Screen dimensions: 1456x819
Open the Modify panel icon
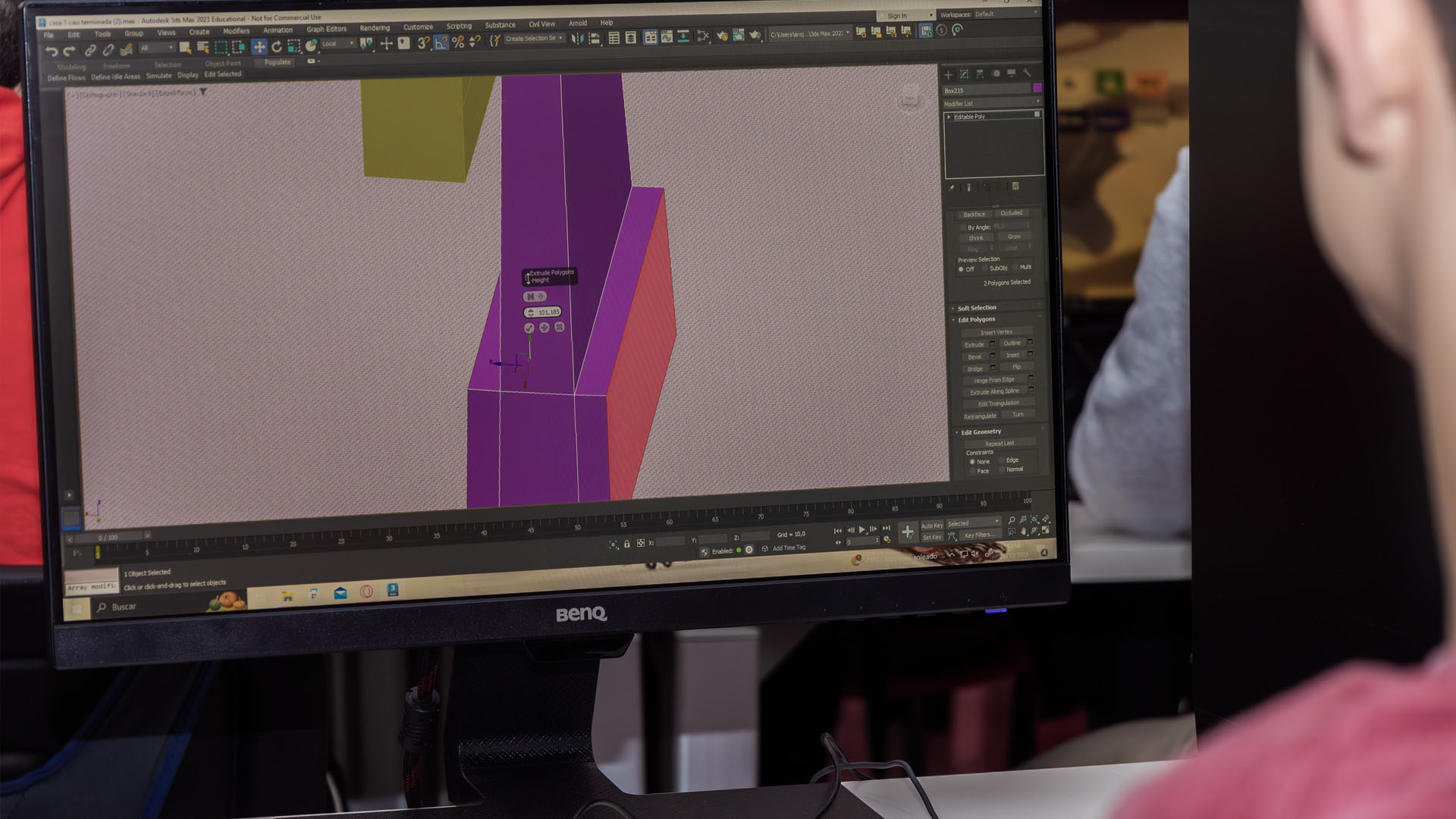tap(964, 74)
